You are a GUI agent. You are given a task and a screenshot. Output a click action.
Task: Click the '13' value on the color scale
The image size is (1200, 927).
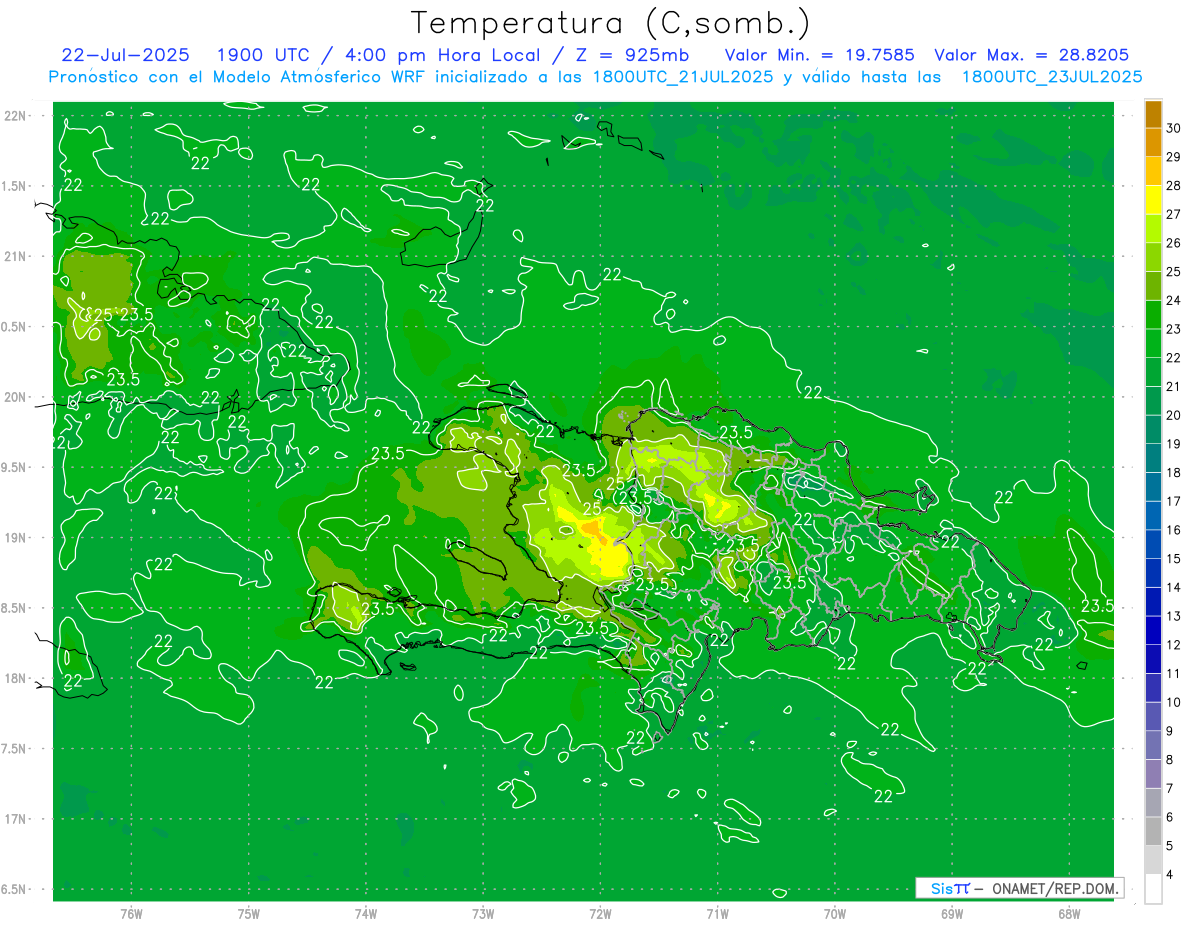[1174, 616]
